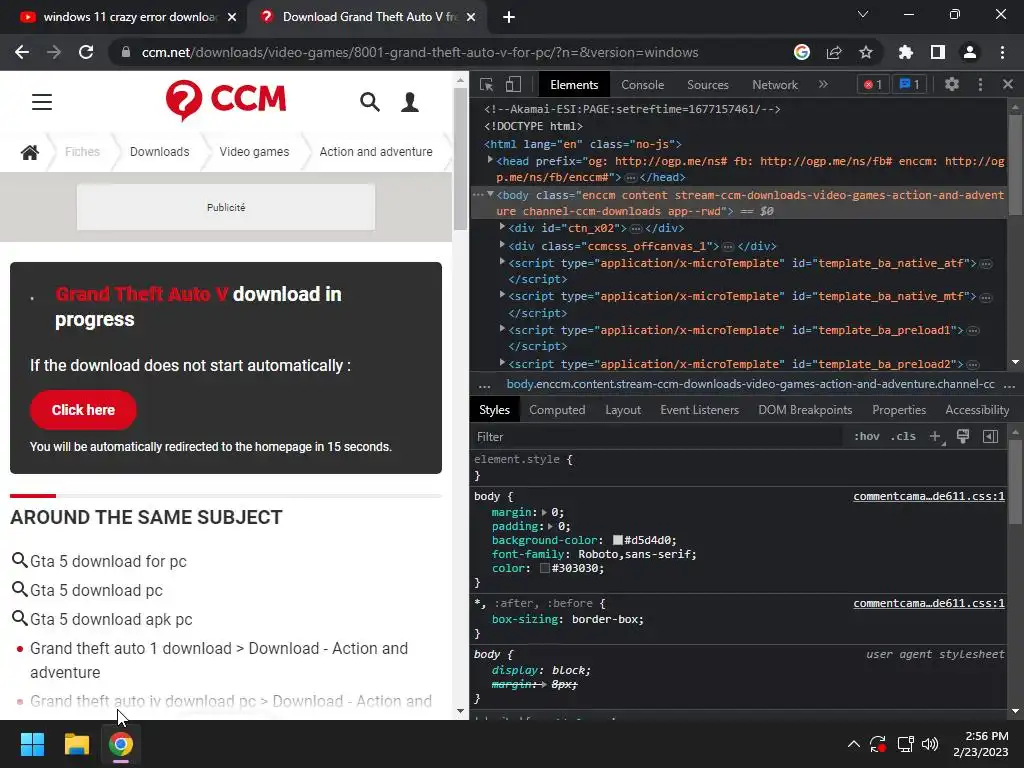Image resolution: width=1024 pixels, height=768 pixels.
Task: Open a new Chrome tab
Action: pyautogui.click(x=509, y=17)
